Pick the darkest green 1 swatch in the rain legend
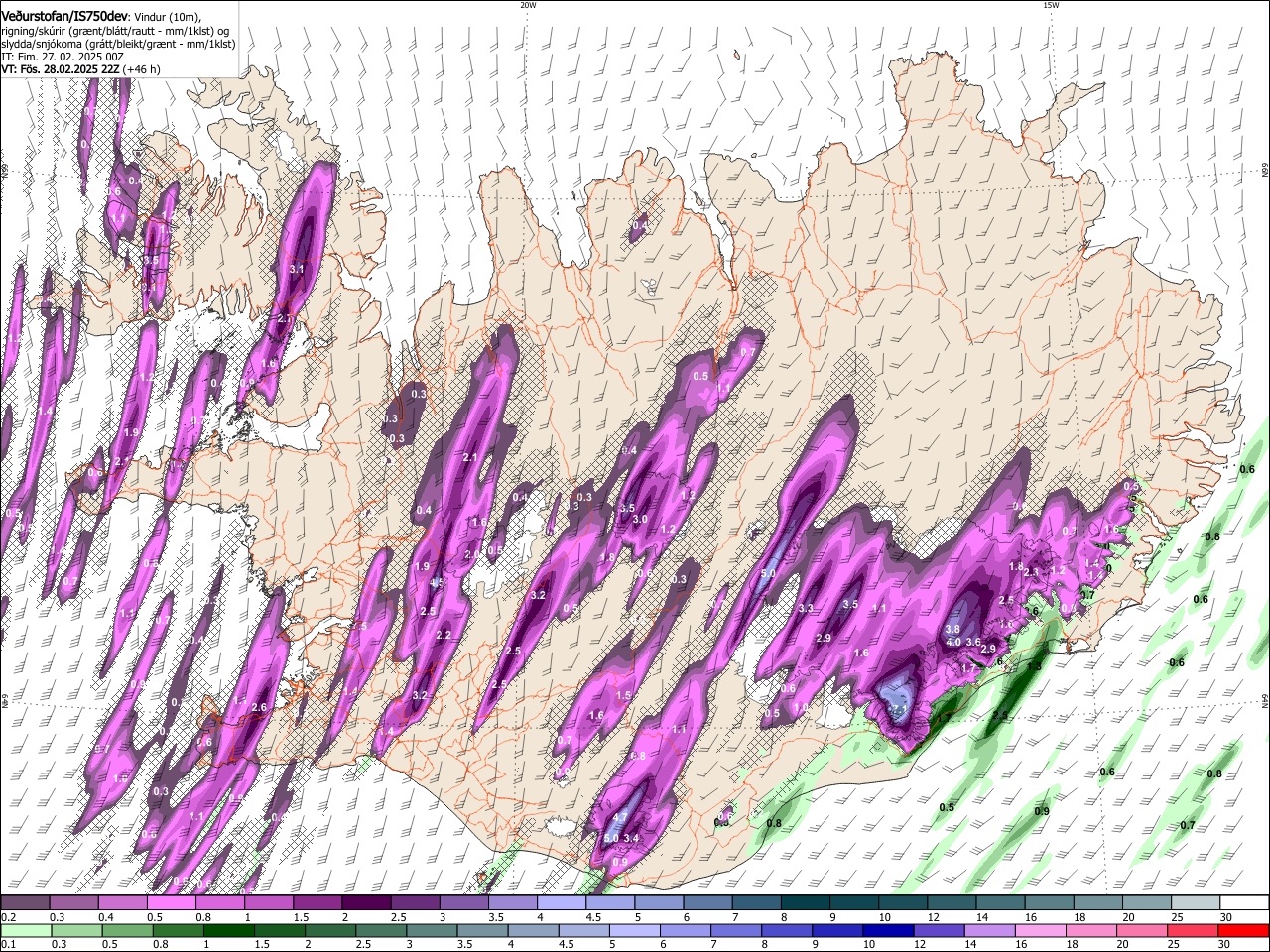This screenshot has height=952, width=1270. pyautogui.click(x=228, y=930)
